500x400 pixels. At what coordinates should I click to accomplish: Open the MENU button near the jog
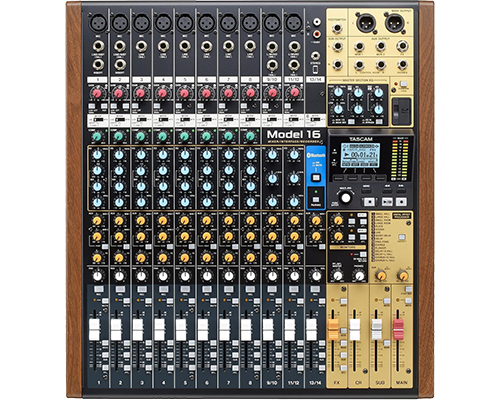click(x=366, y=190)
